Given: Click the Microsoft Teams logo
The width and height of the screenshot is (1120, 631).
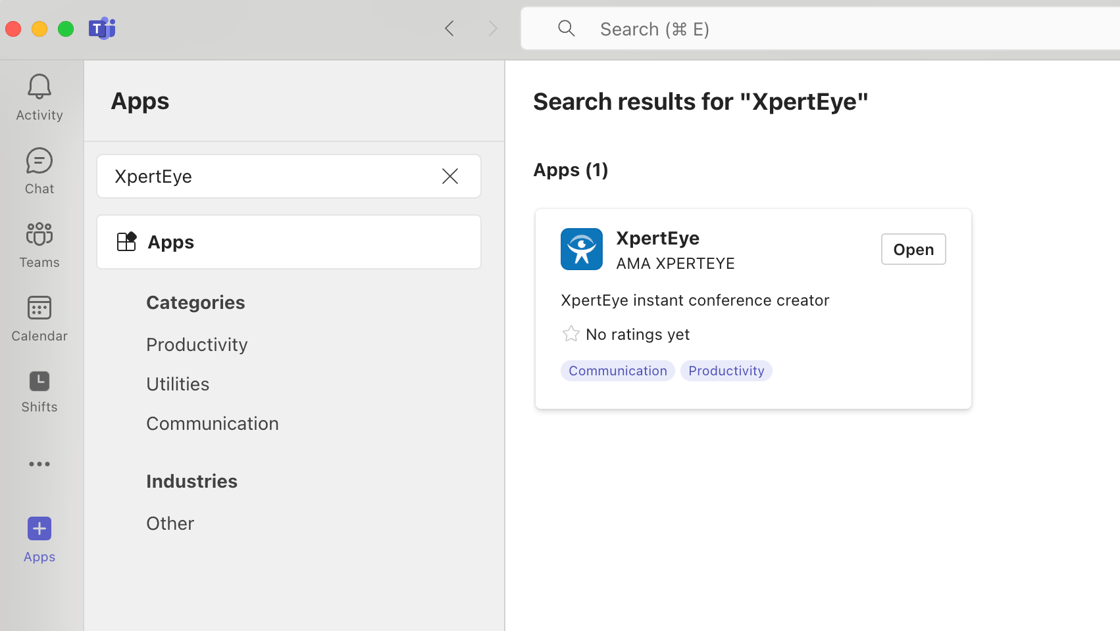Looking at the screenshot, I should [x=102, y=29].
